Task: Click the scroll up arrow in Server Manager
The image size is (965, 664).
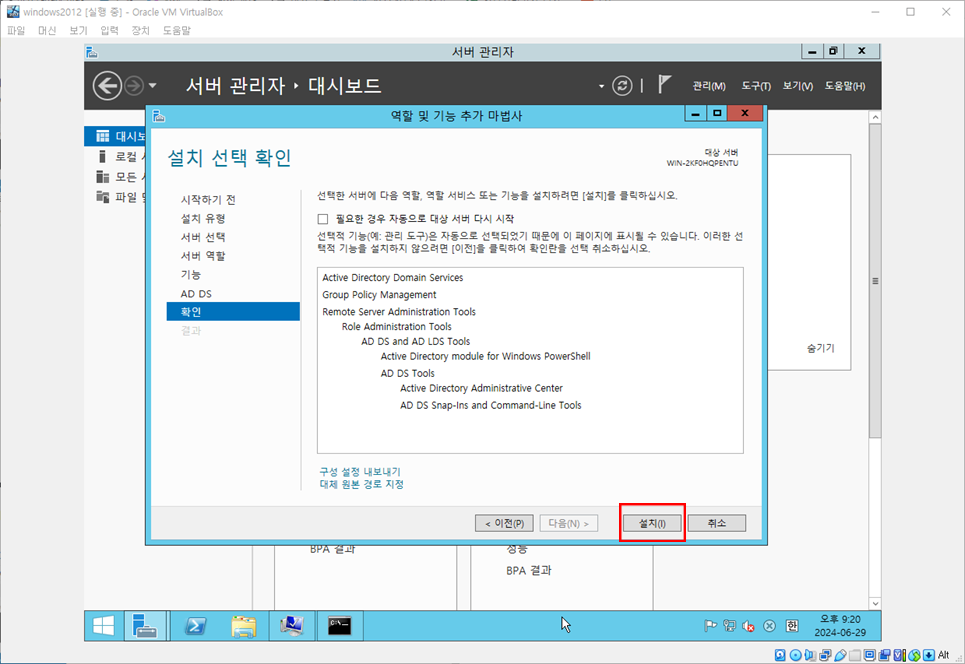Action: [875, 117]
